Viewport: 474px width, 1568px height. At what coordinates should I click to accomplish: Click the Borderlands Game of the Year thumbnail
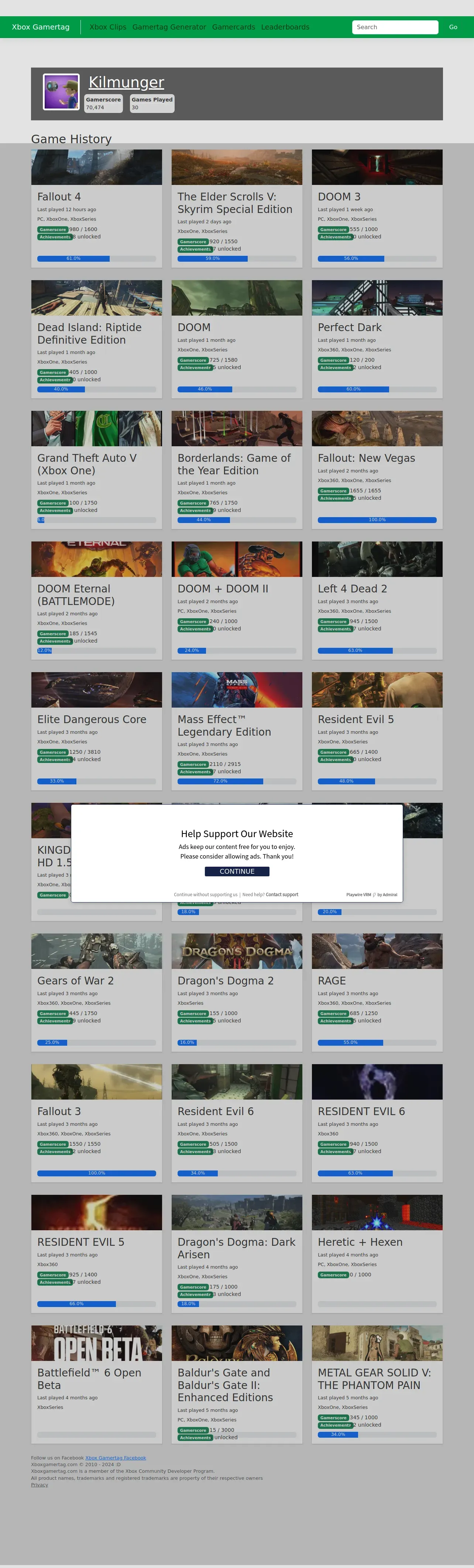(237, 429)
